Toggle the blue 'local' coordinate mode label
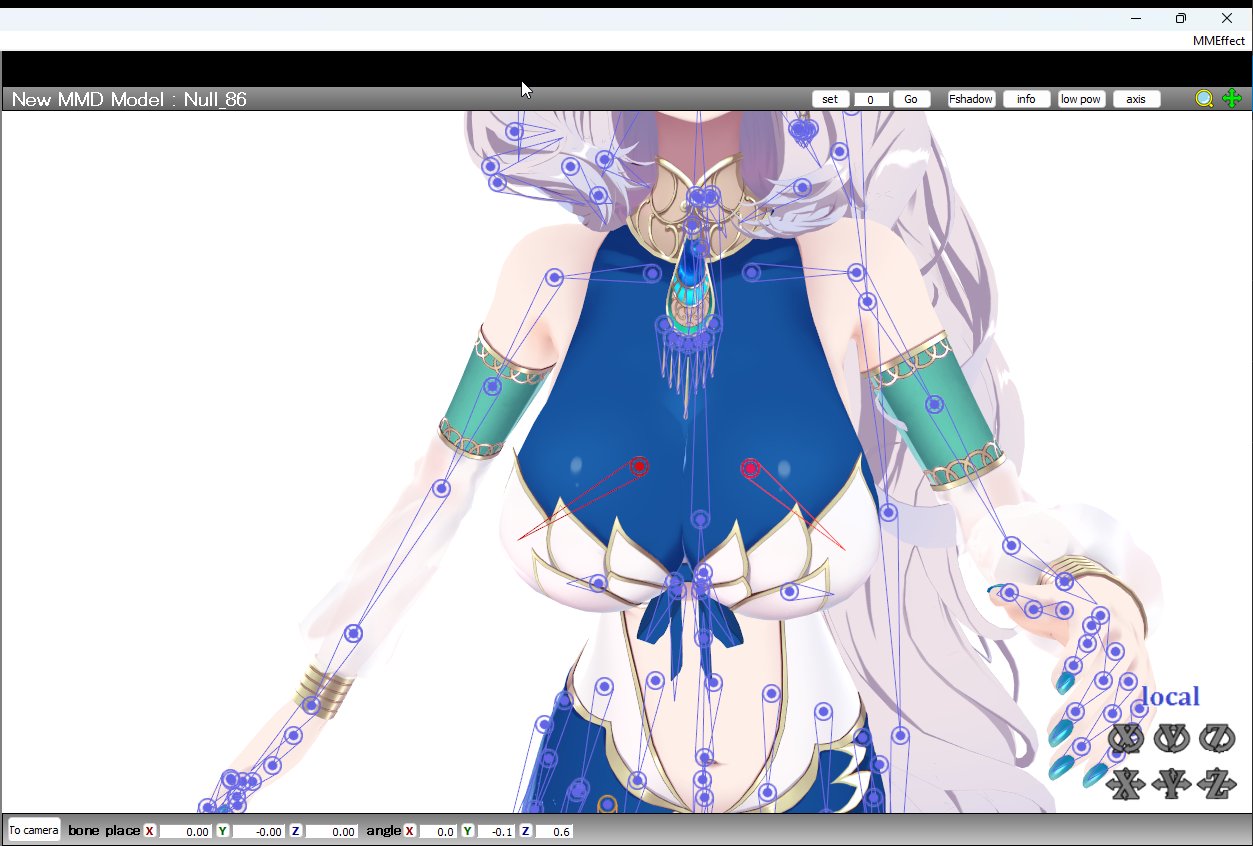The width and height of the screenshot is (1253, 846). pos(1170,697)
